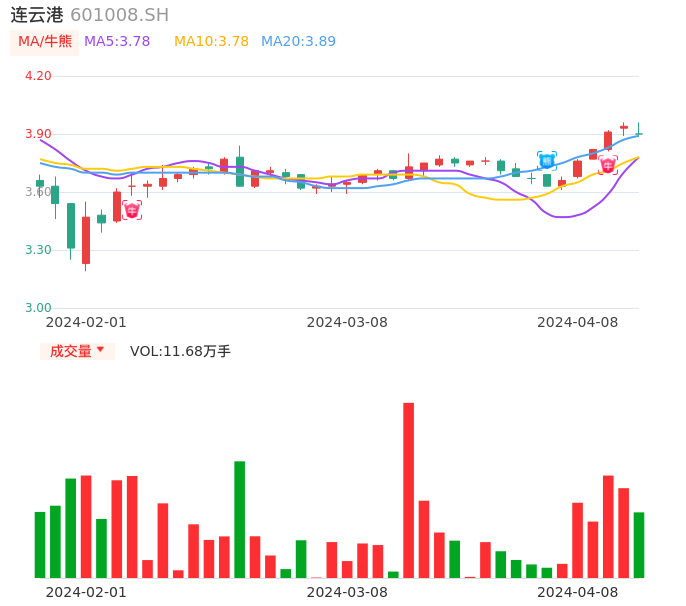
Task: Click the red dropdown arrow beside 成交量
Action: click(100, 350)
